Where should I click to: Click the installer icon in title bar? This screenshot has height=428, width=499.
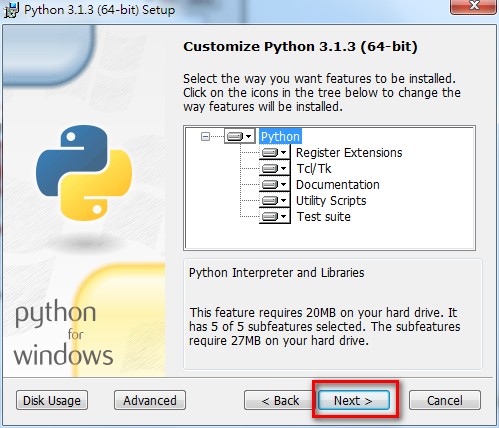(11, 10)
